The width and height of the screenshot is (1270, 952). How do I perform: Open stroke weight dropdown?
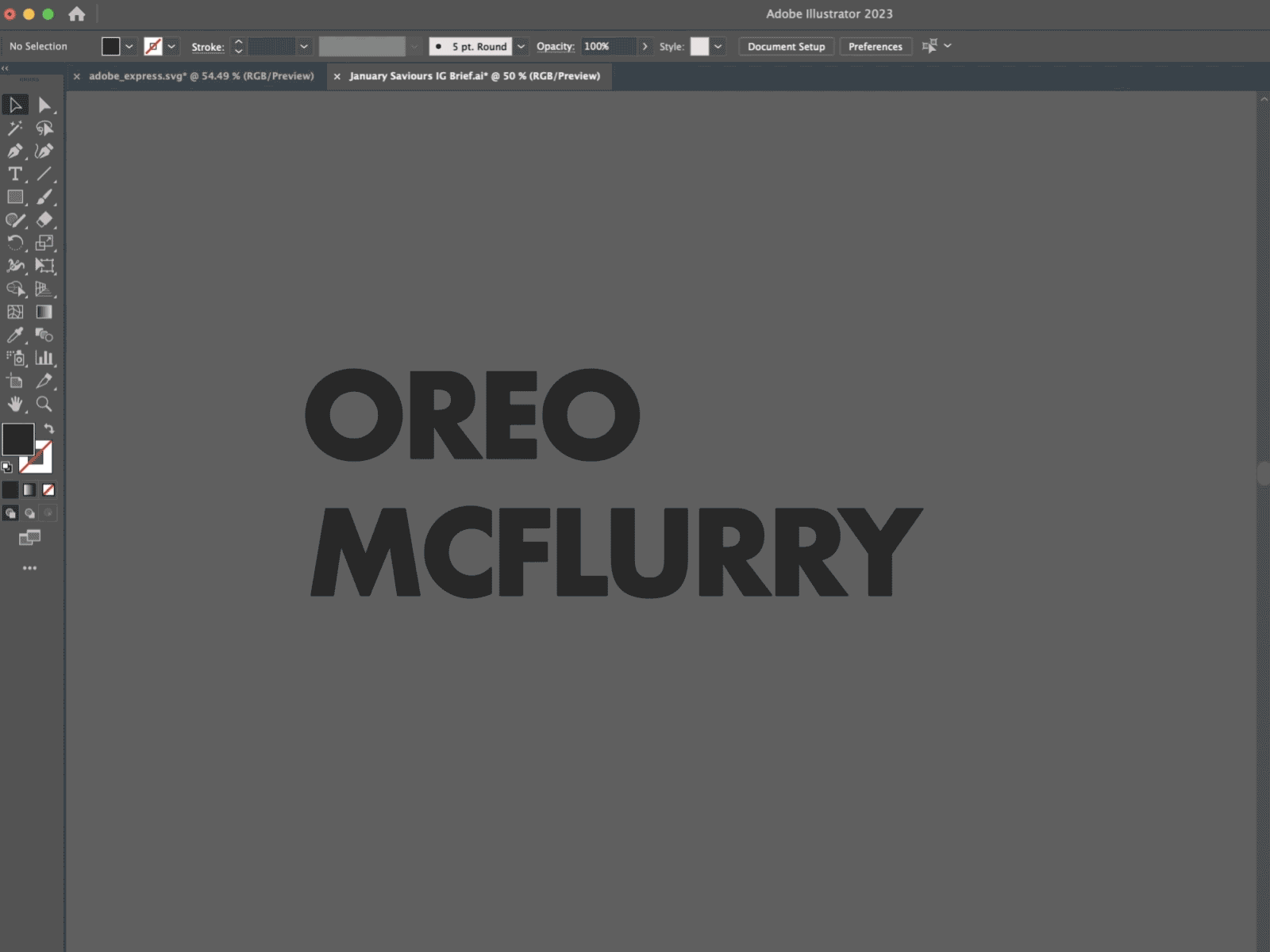(304, 46)
